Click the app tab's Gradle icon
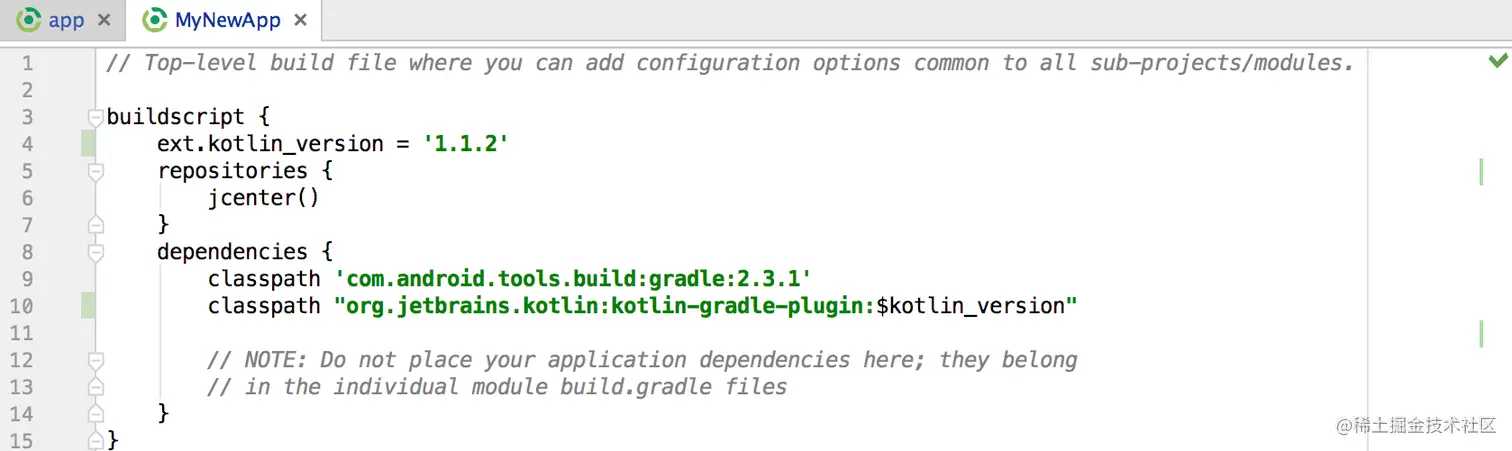Viewport: 1512px width, 451px height. coord(29,20)
